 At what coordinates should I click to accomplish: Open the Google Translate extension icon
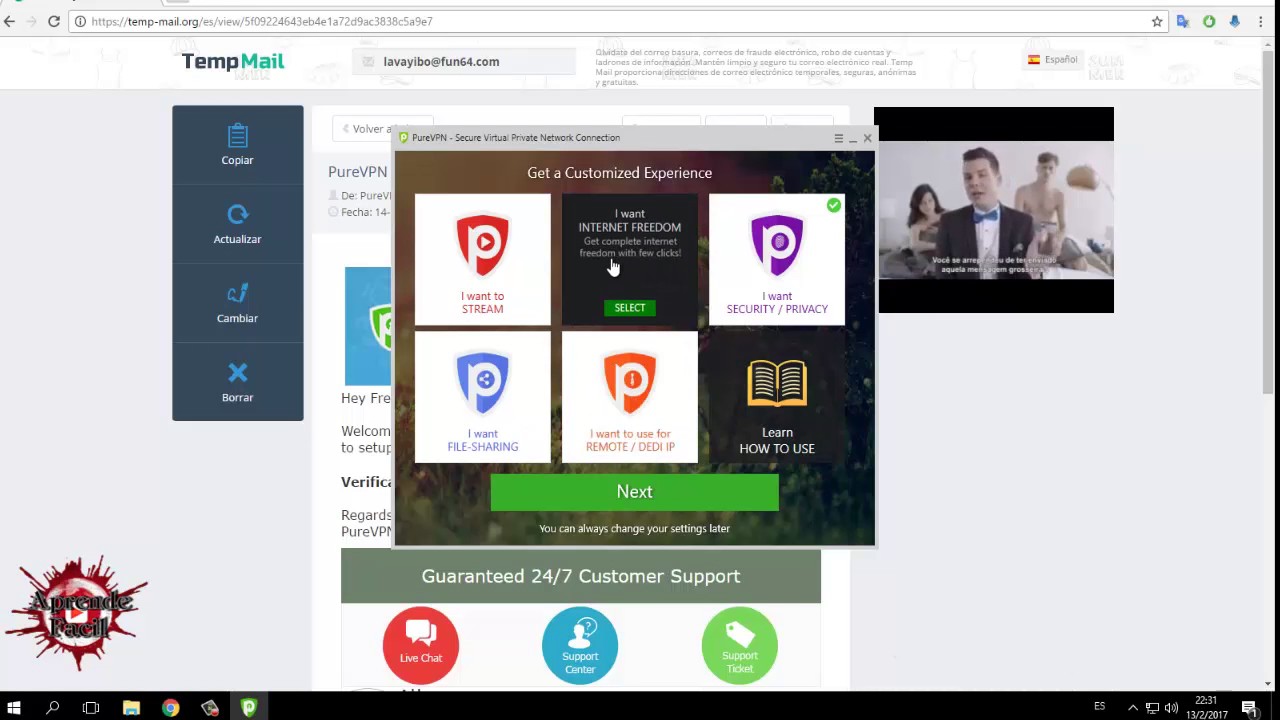(1183, 21)
